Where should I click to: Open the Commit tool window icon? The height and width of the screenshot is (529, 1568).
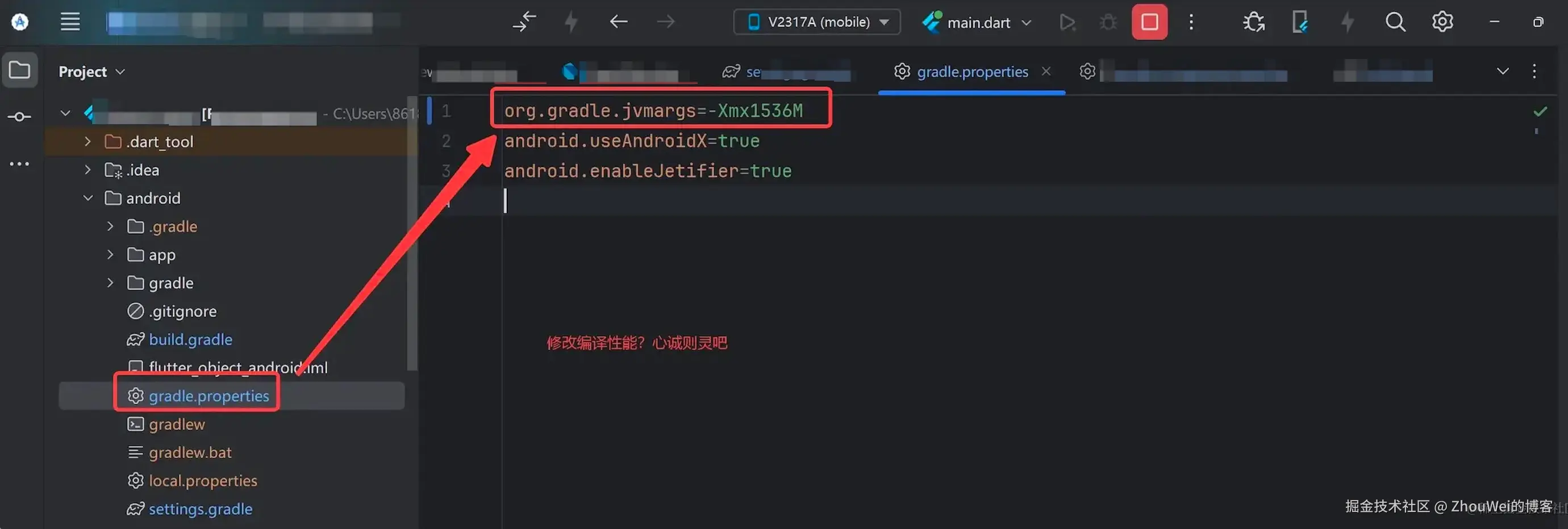pos(19,117)
